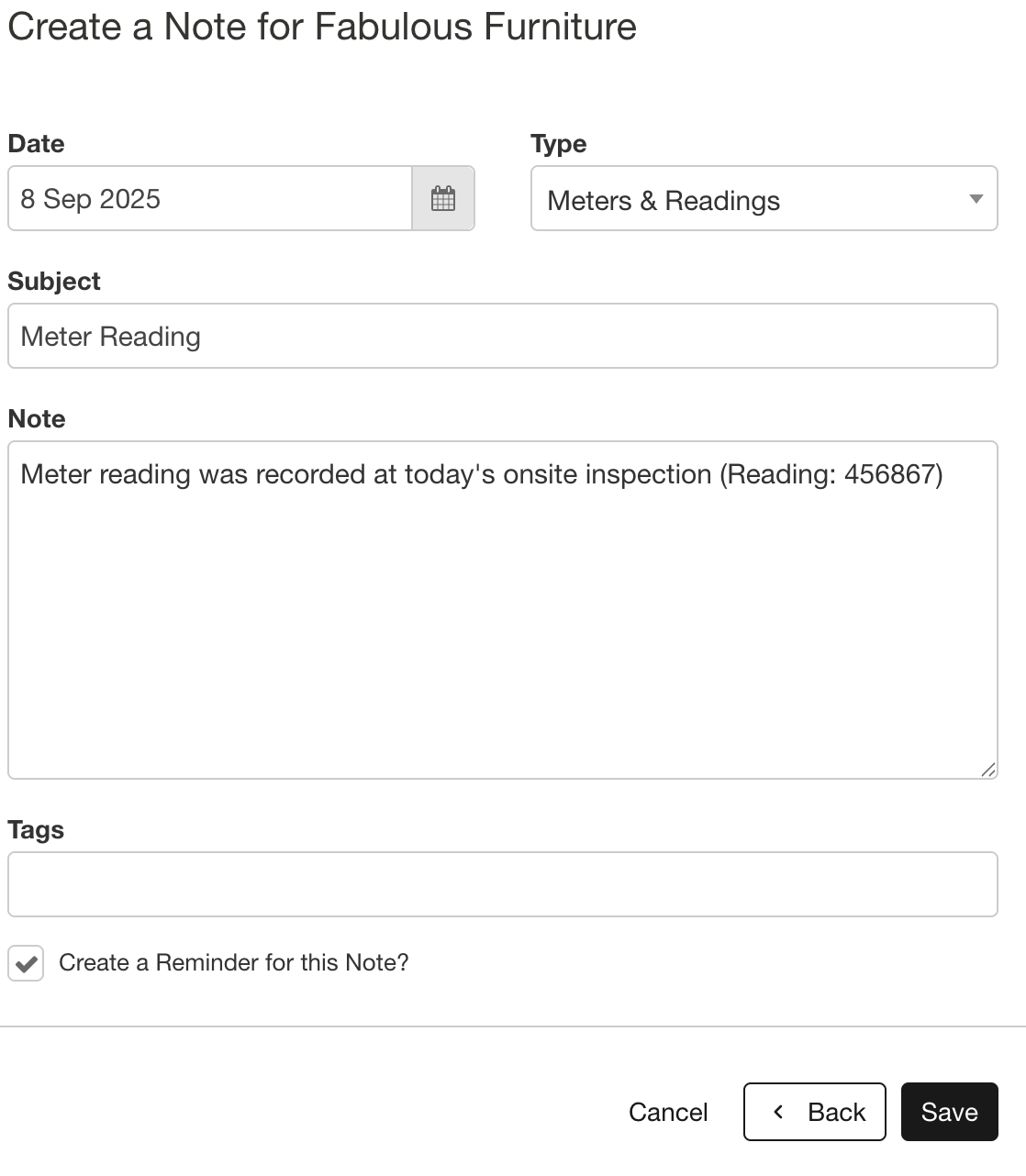
Task: Click the left chevron icon in Back
Action: point(778,1112)
